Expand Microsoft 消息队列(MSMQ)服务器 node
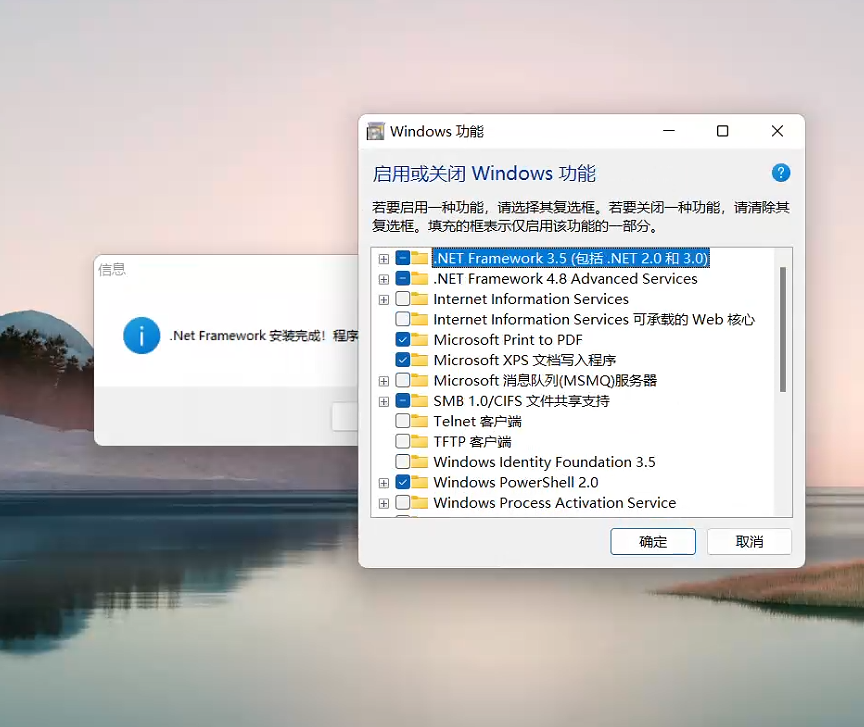This screenshot has width=864, height=727. (x=384, y=381)
